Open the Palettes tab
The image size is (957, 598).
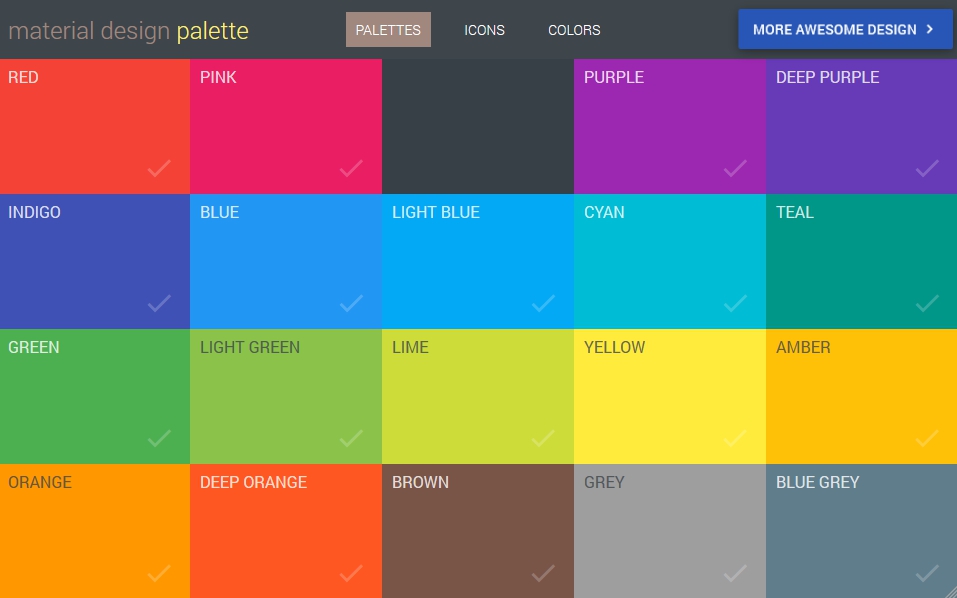pos(388,30)
